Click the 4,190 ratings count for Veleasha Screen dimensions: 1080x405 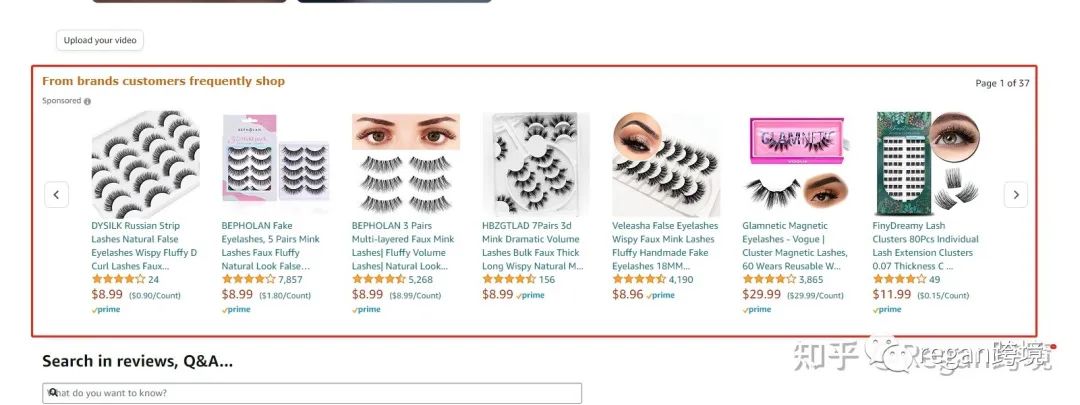click(681, 280)
